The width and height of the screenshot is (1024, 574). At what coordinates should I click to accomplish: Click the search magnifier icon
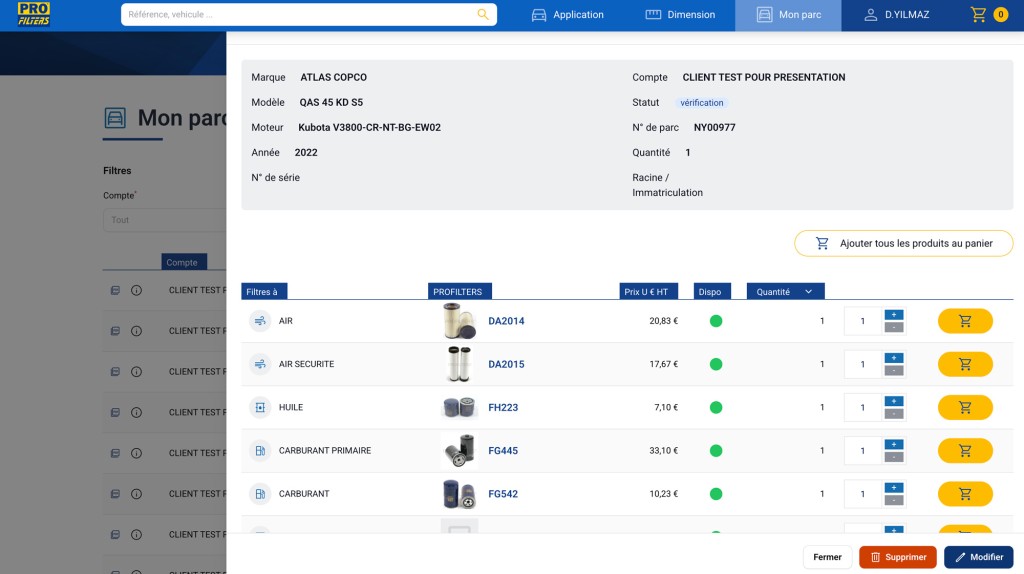(x=483, y=14)
